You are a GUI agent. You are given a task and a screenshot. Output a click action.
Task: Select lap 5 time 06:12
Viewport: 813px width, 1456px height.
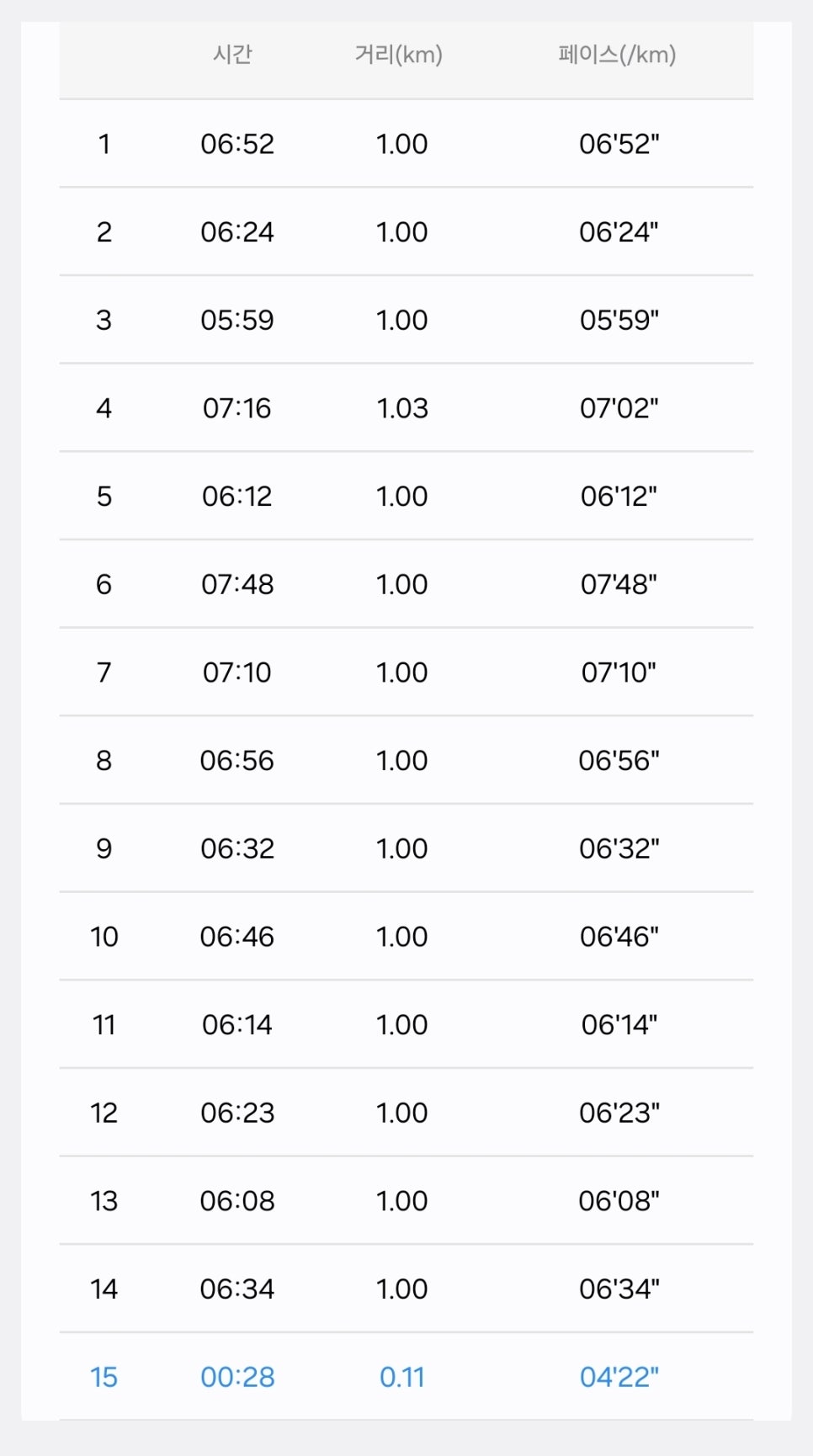tap(237, 497)
